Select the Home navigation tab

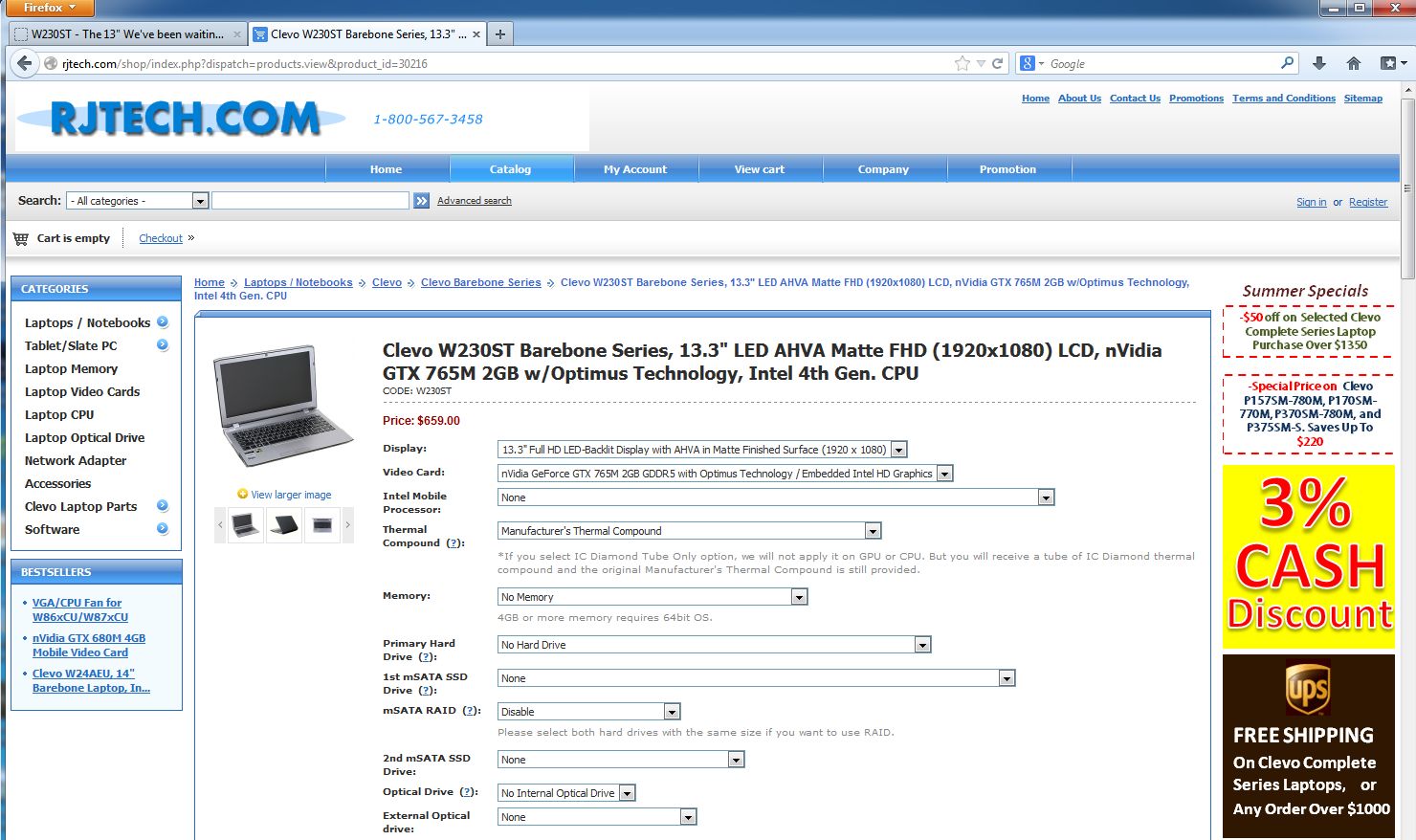[387, 169]
